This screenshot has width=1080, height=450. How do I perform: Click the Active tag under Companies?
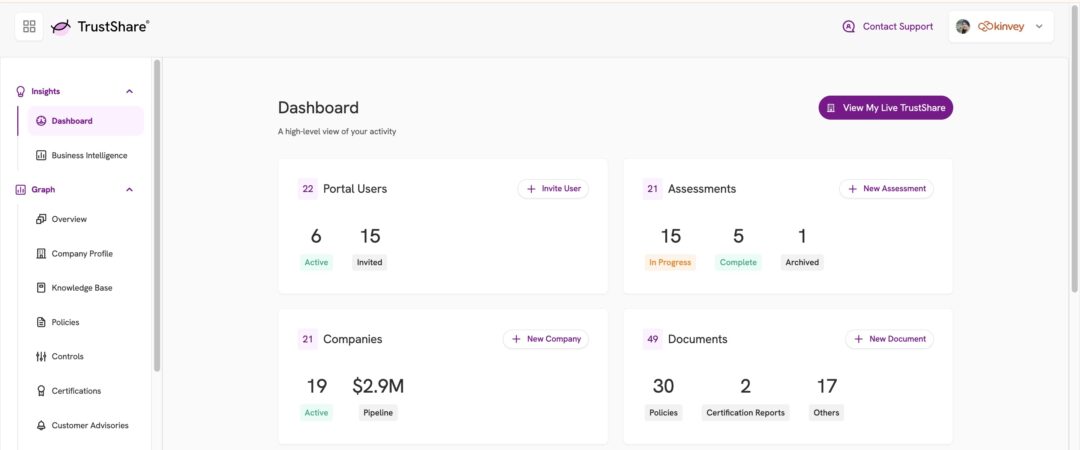click(x=316, y=413)
